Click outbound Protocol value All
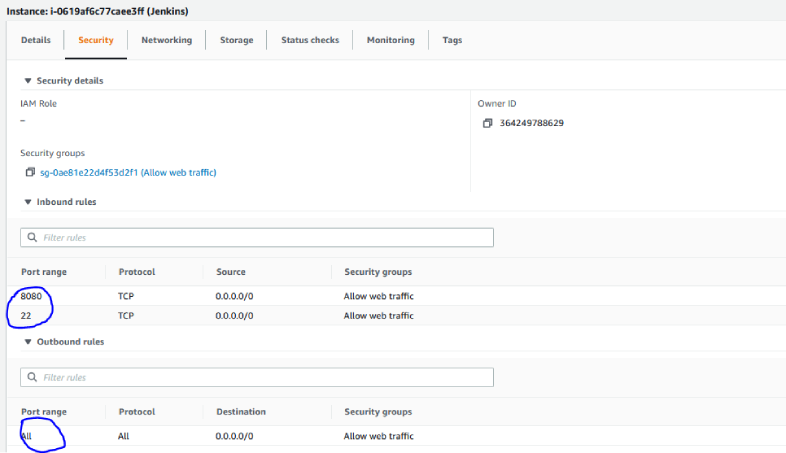 [123, 436]
